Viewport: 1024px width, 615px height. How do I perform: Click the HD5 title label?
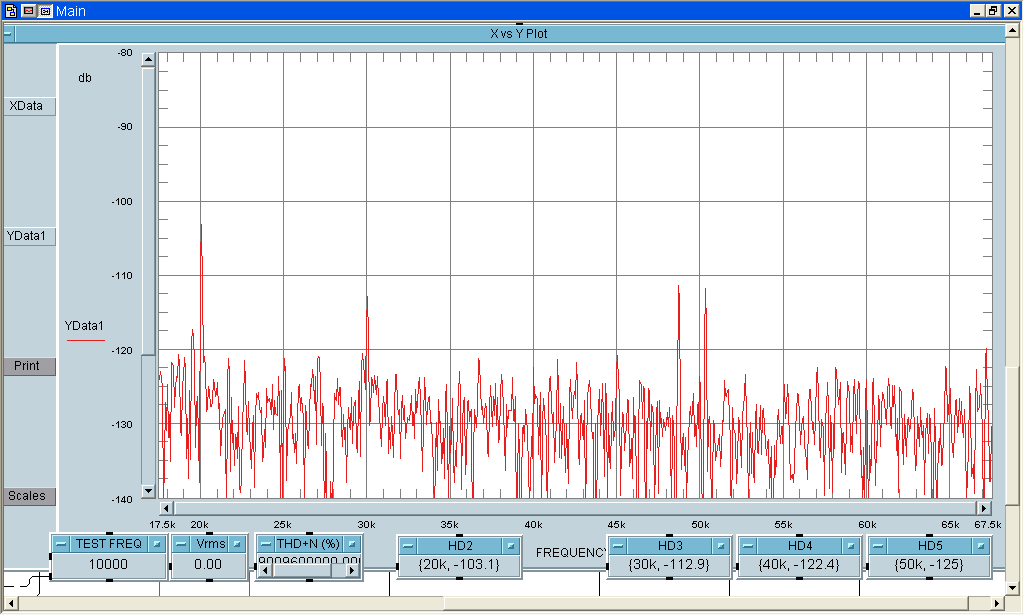point(930,546)
